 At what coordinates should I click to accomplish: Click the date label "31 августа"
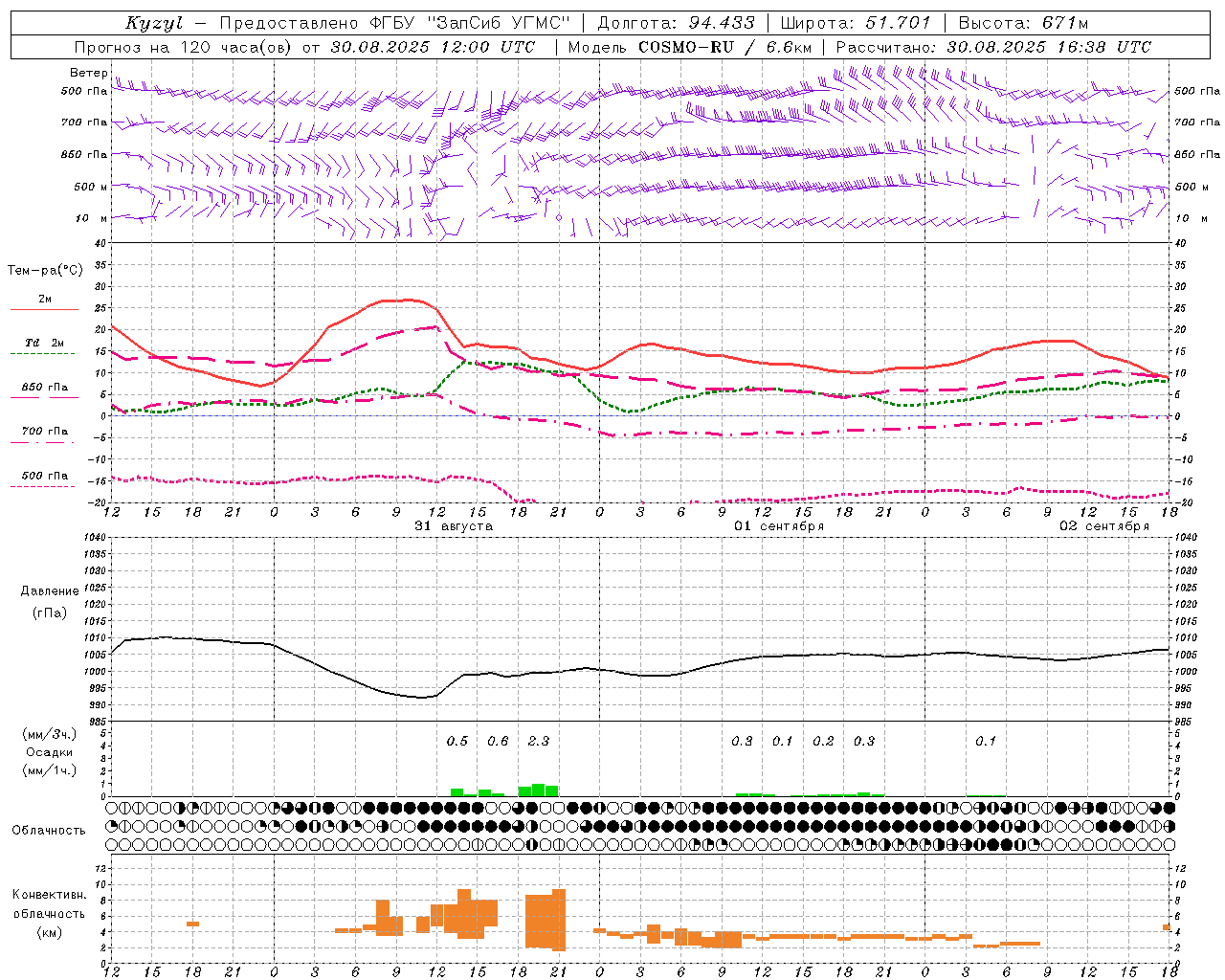point(454,526)
